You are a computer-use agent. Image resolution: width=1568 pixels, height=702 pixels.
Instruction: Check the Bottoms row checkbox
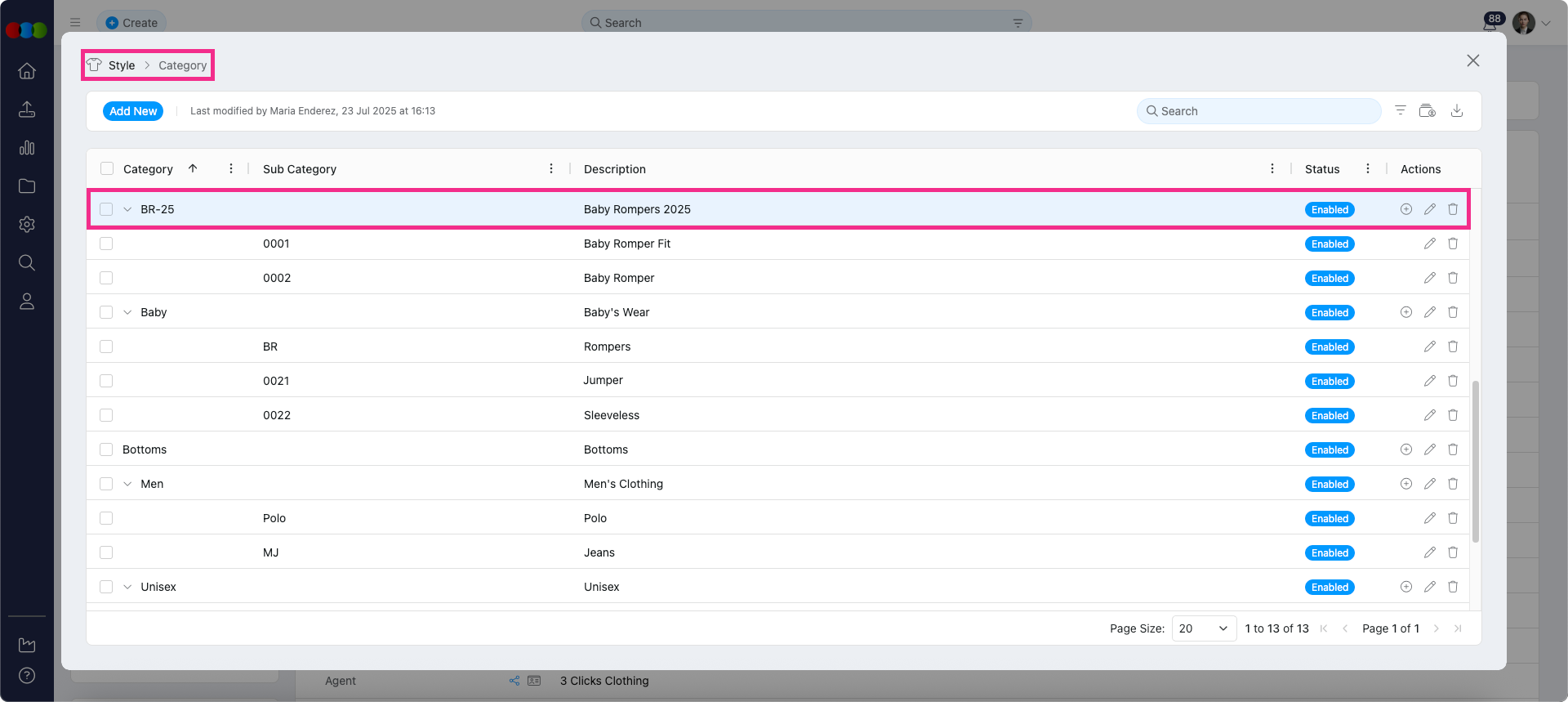tap(106, 449)
